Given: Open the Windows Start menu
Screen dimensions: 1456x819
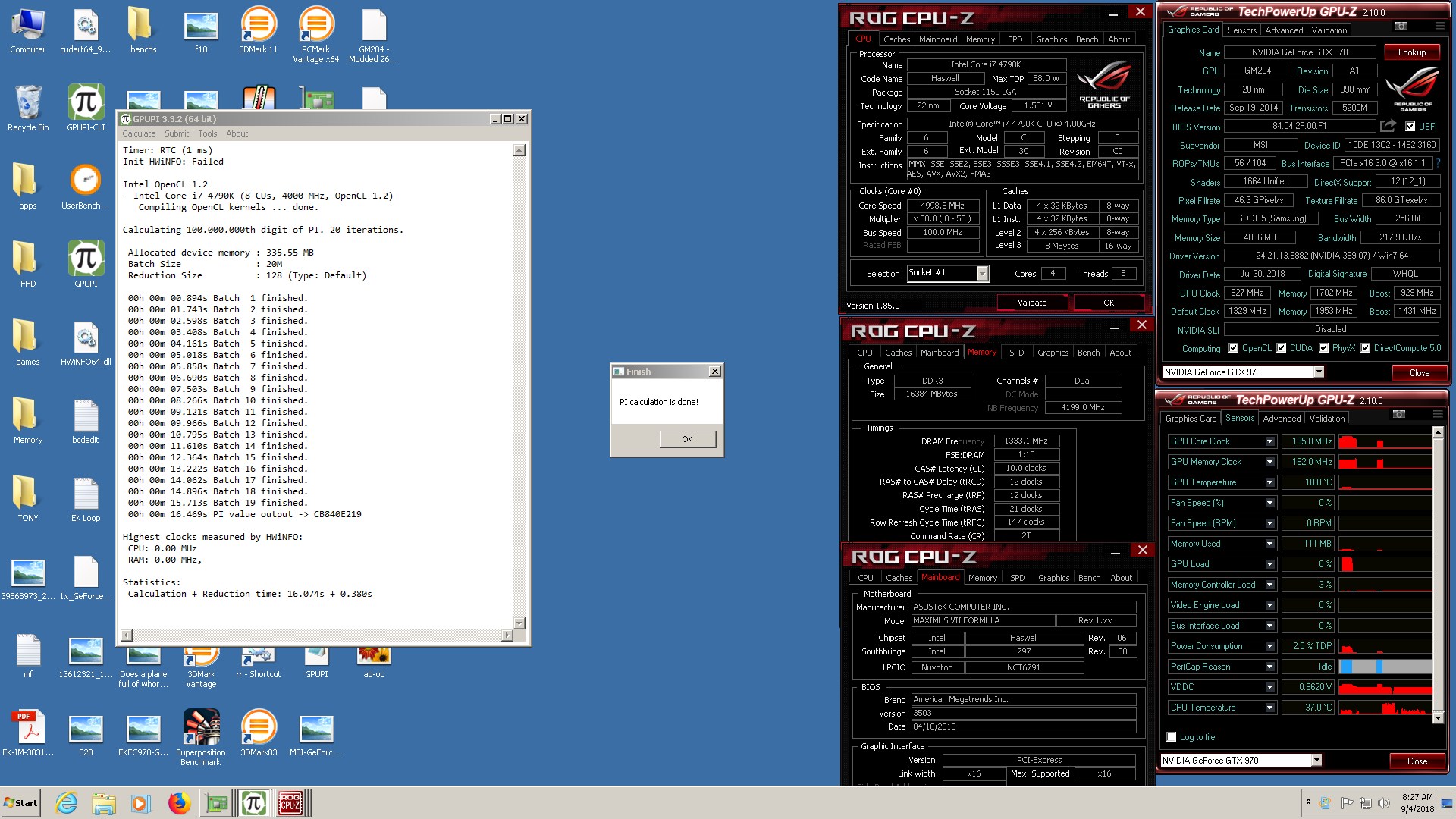Looking at the screenshot, I should click(20, 803).
